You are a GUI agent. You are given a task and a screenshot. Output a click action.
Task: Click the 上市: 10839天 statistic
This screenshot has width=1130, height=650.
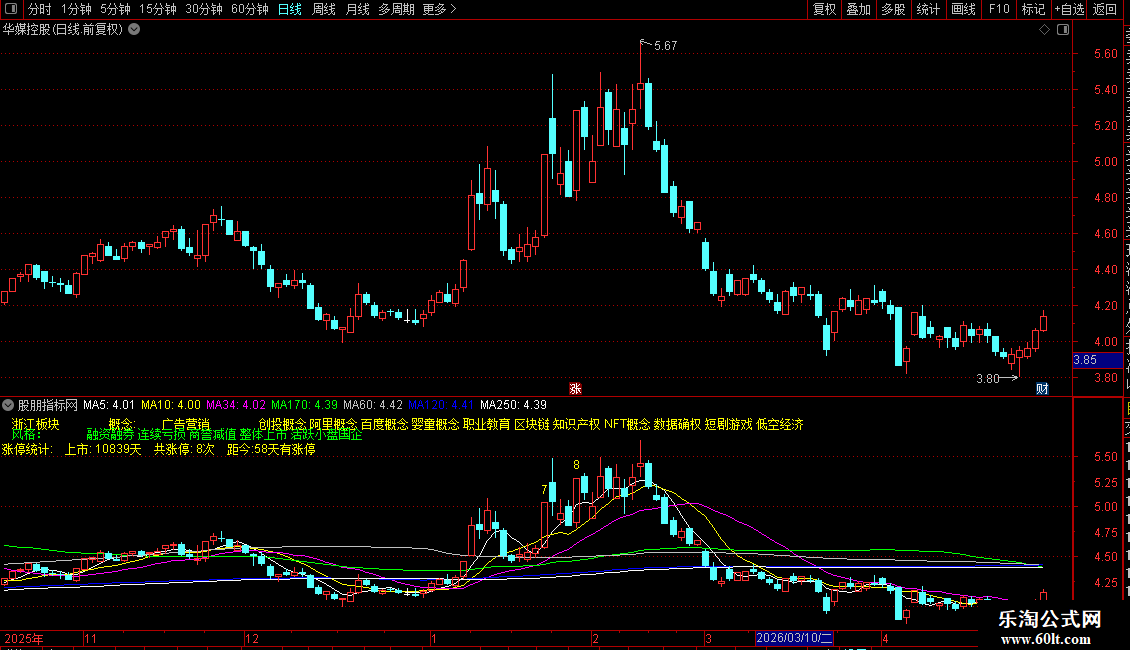point(103,449)
